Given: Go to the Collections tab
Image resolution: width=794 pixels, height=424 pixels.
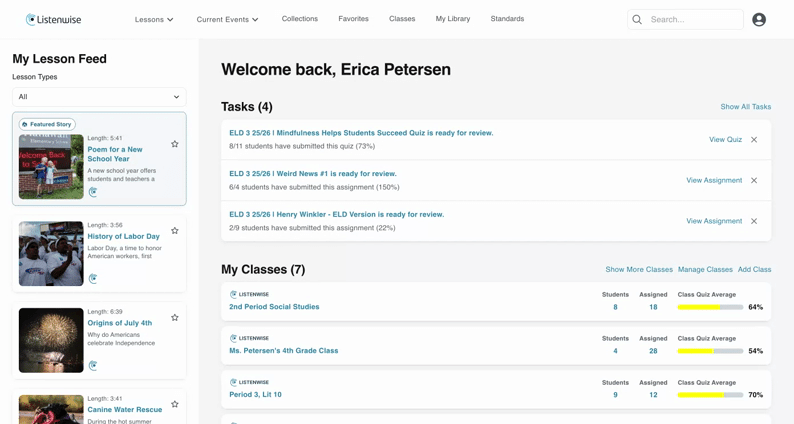Looking at the screenshot, I should (300, 19).
